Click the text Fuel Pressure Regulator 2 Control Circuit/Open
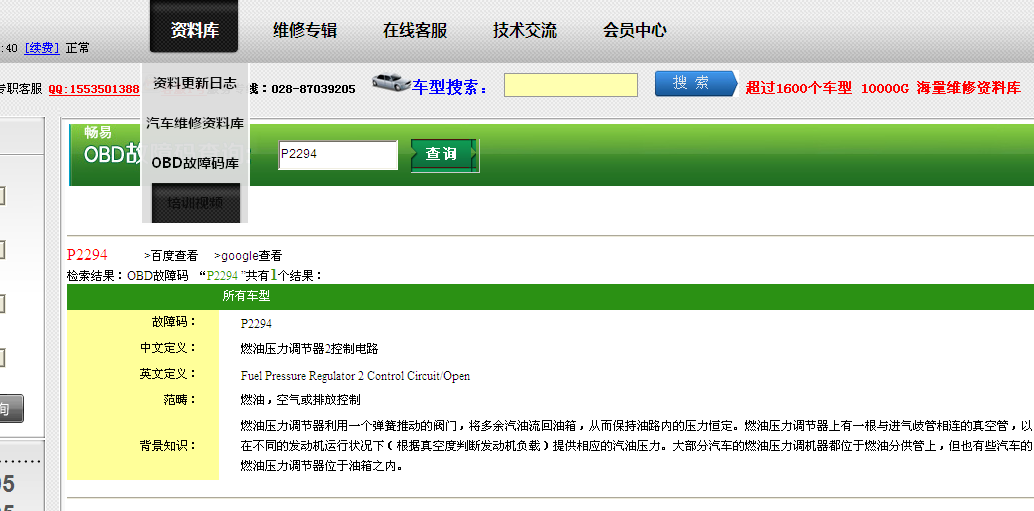 355,376
